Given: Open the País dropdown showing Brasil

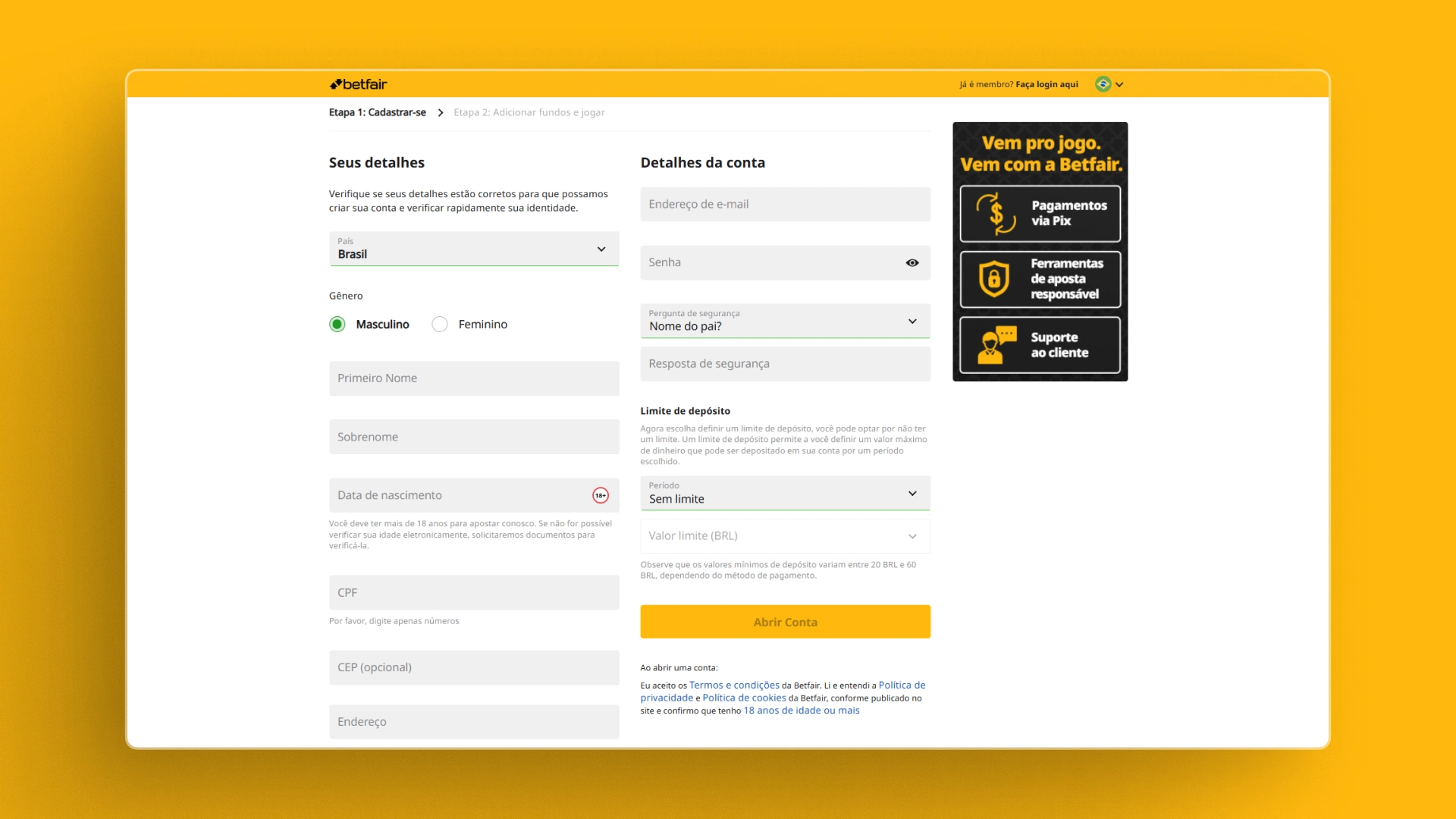Looking at the screenshot, I should click(x=474, y=249).
